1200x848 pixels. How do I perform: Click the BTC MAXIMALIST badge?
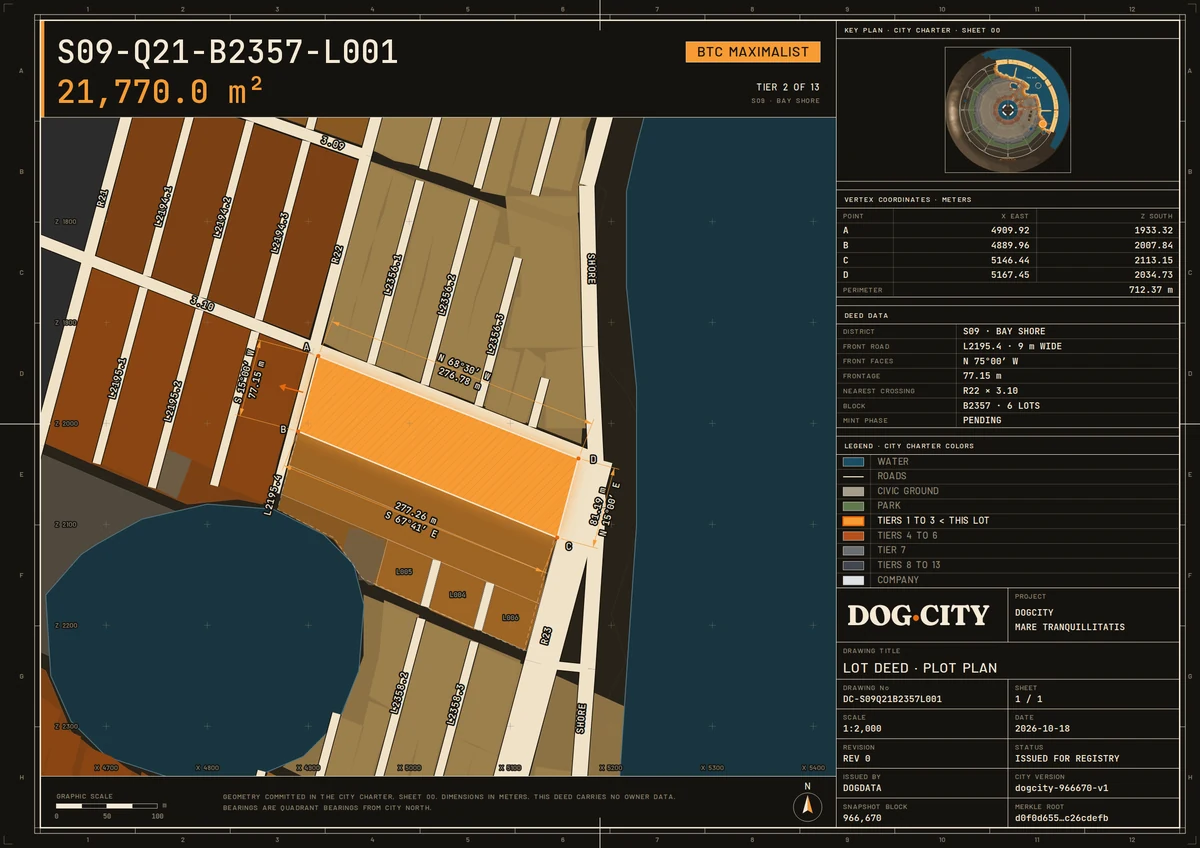point(753,52)
